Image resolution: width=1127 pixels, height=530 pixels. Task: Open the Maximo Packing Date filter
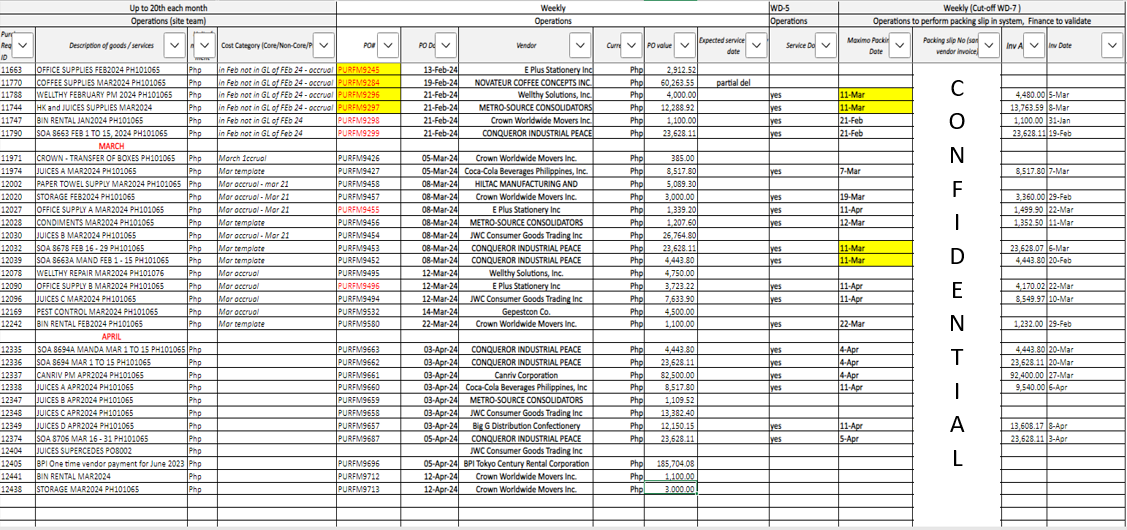coord(899,45)
